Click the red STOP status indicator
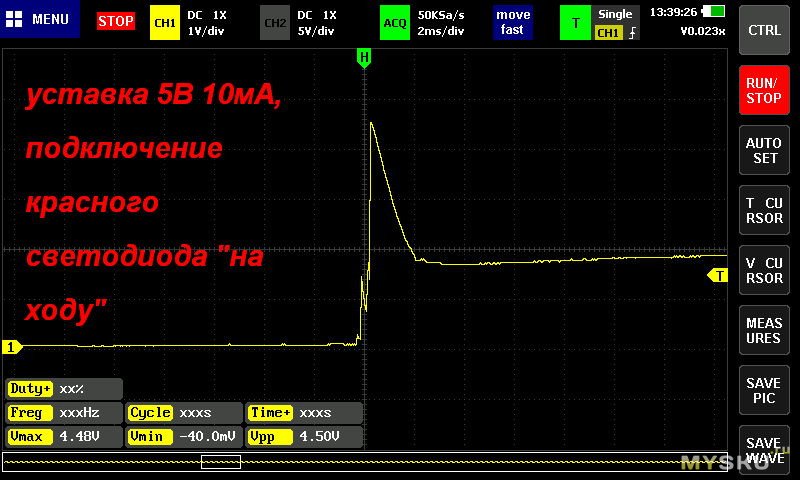Image resolution: width=800 pixels, height=480 pixels. click(116, 21)
